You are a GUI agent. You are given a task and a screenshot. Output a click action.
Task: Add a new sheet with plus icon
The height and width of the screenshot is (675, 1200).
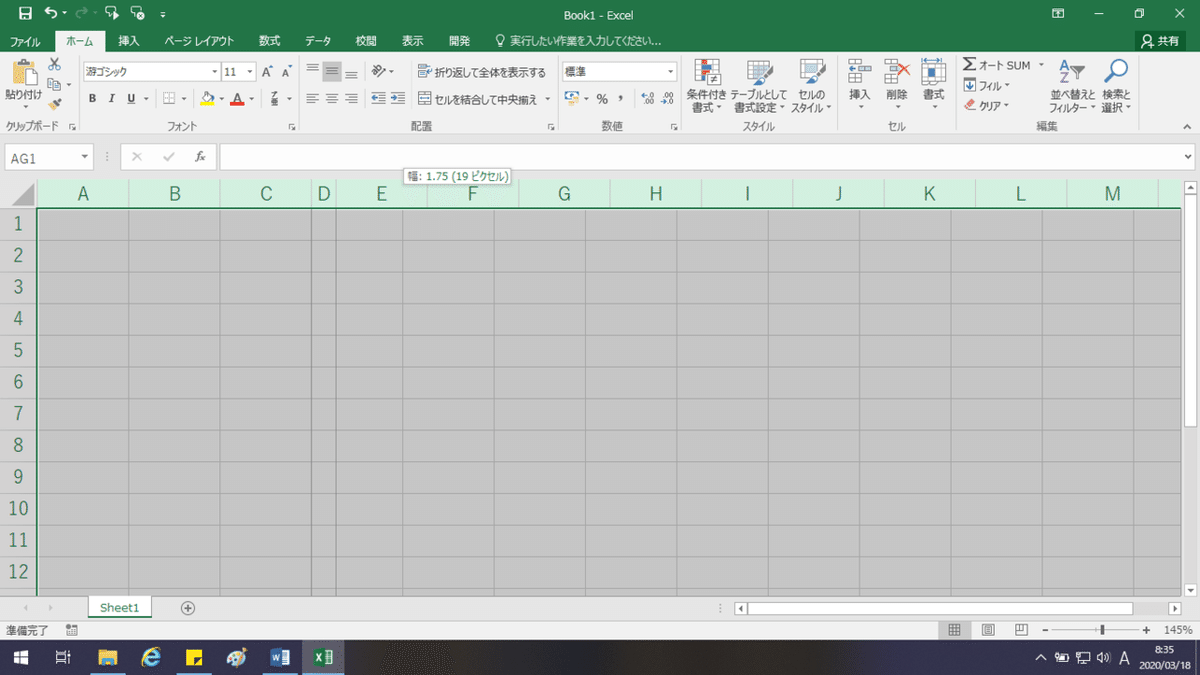point(188,608)
